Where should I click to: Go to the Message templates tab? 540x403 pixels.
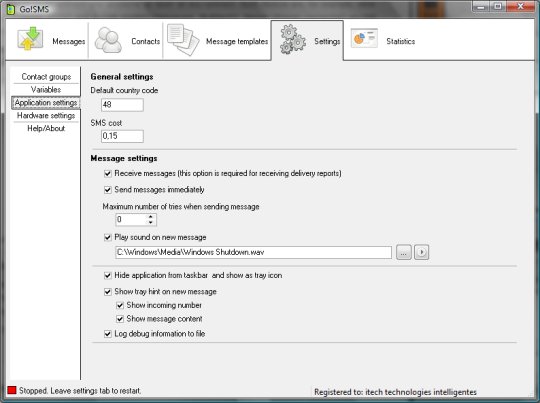pyautogui.click(x=237, y=41)
